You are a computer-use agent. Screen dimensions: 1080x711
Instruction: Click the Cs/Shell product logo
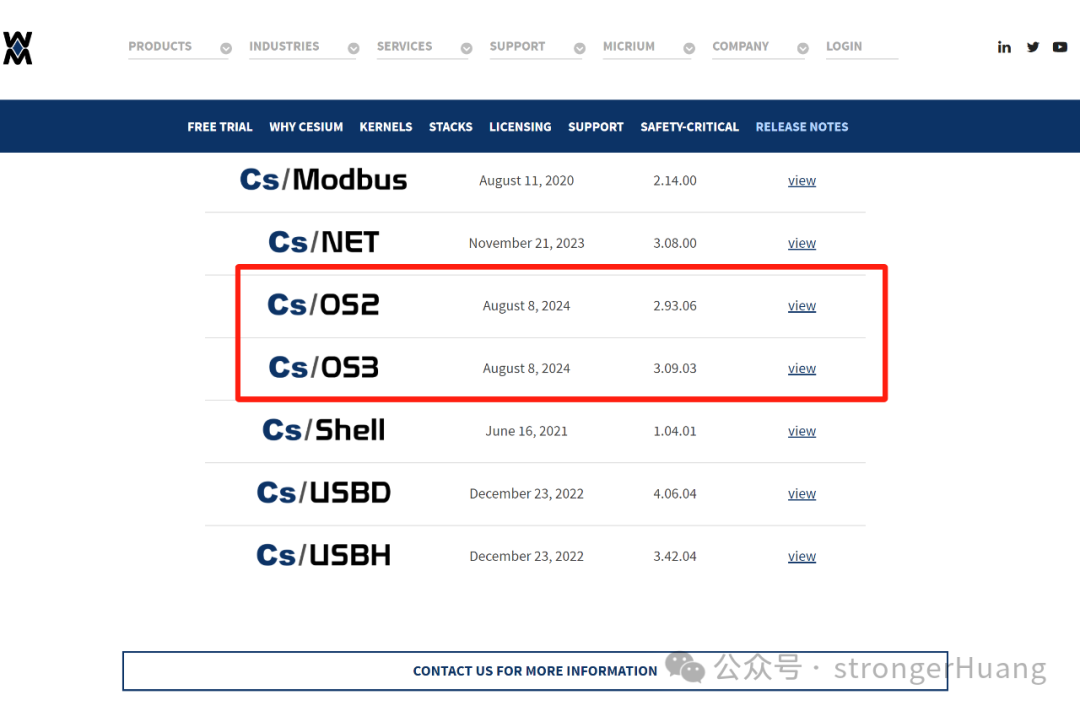point(323,430)
